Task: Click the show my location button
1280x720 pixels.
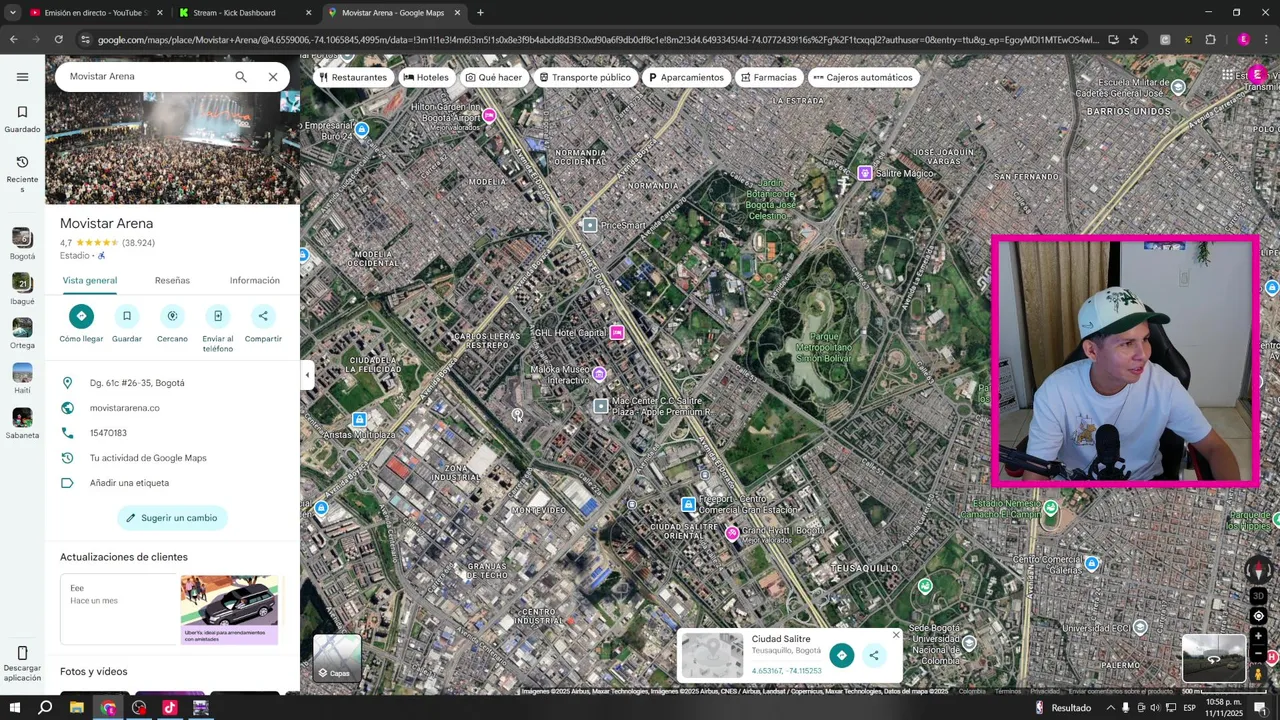Action: point(1258,616)
